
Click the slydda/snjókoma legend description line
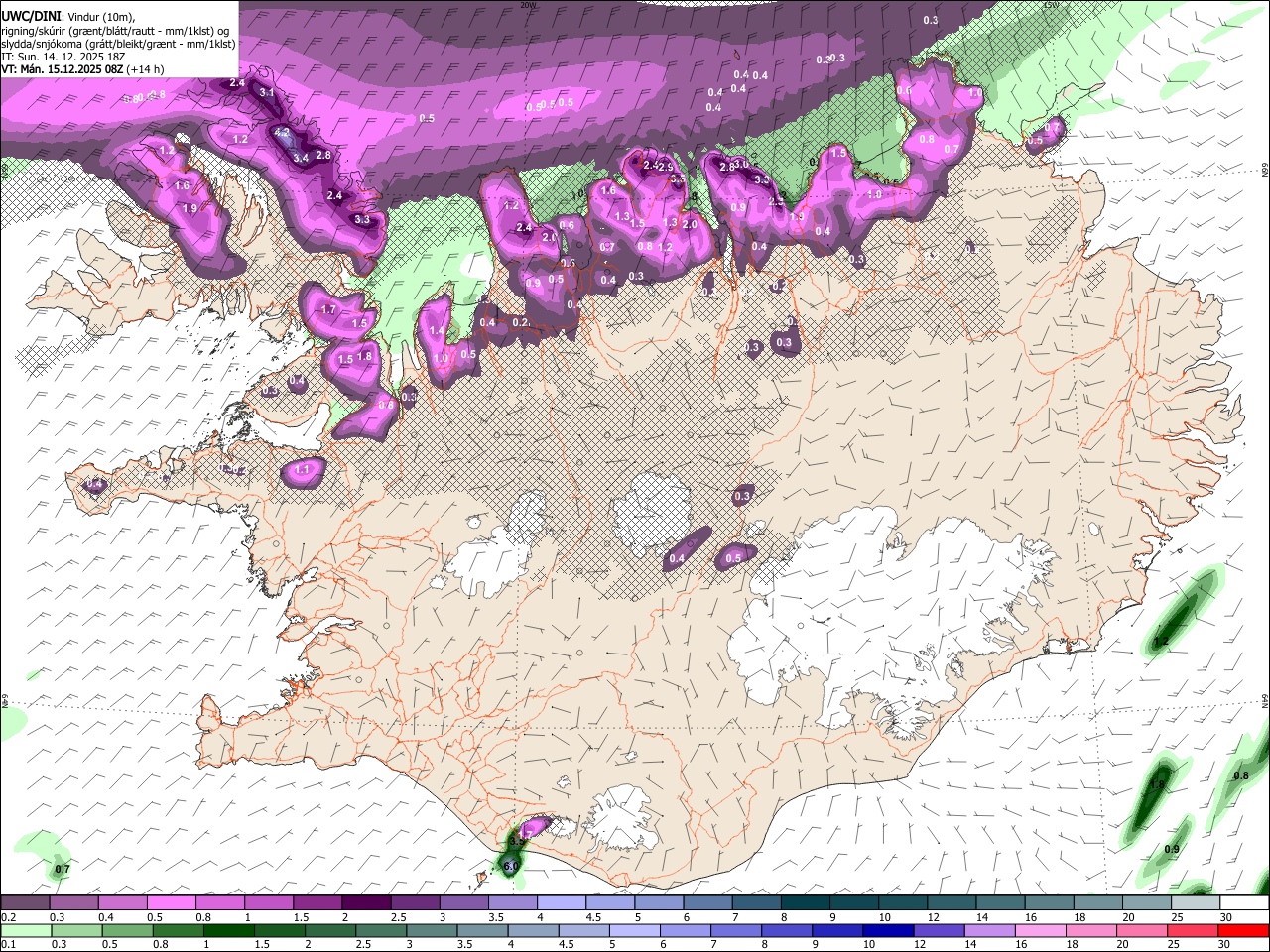pyautogui.click(x=118, y=44)
